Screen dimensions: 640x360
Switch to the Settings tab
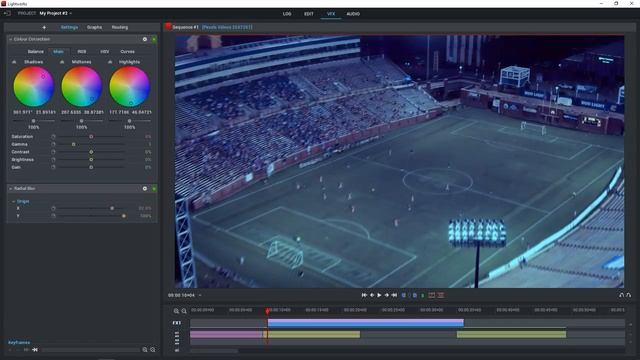[69, 27]
